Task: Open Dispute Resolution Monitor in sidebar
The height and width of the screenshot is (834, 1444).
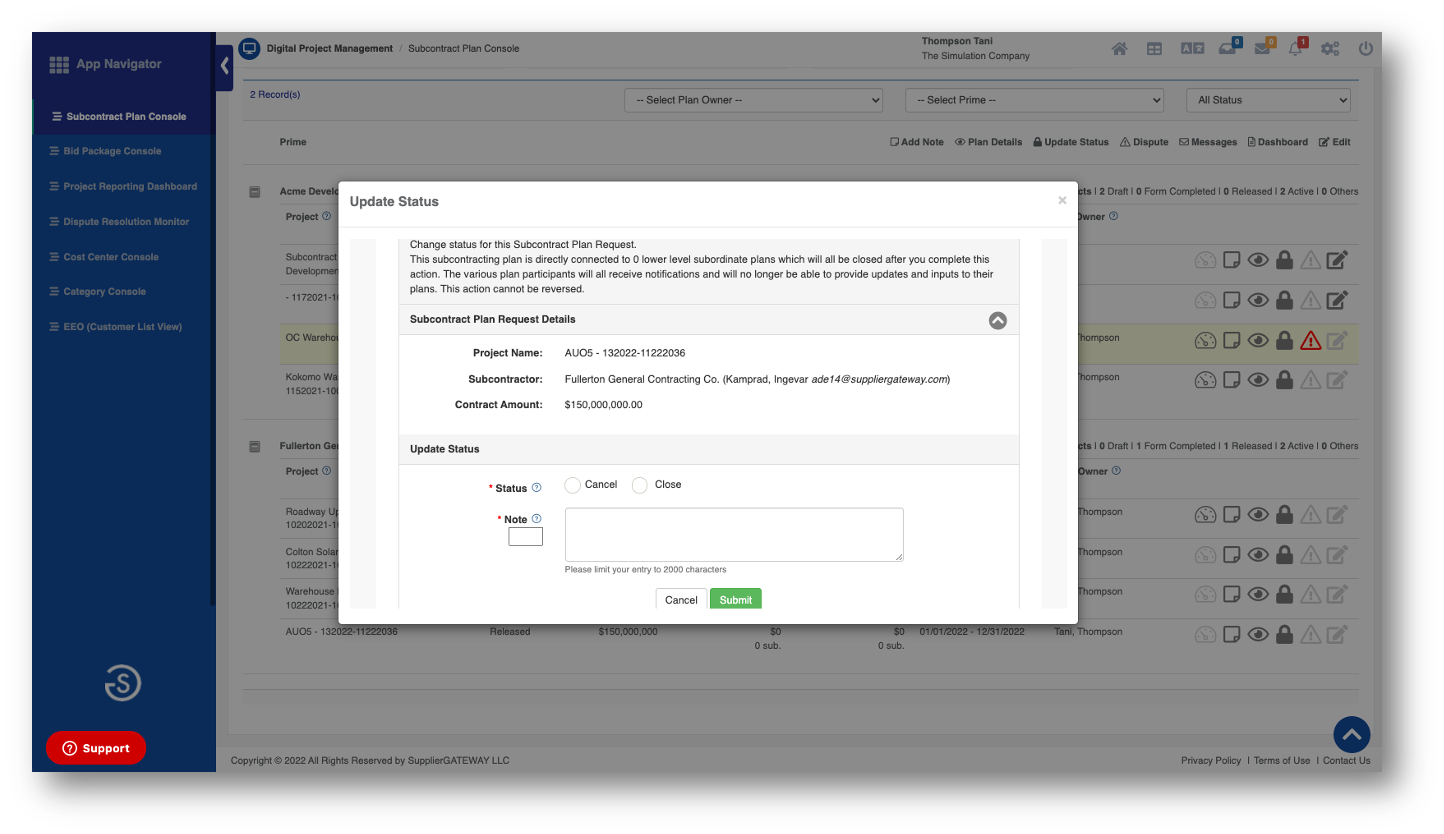Action: (x=126, y=222)
